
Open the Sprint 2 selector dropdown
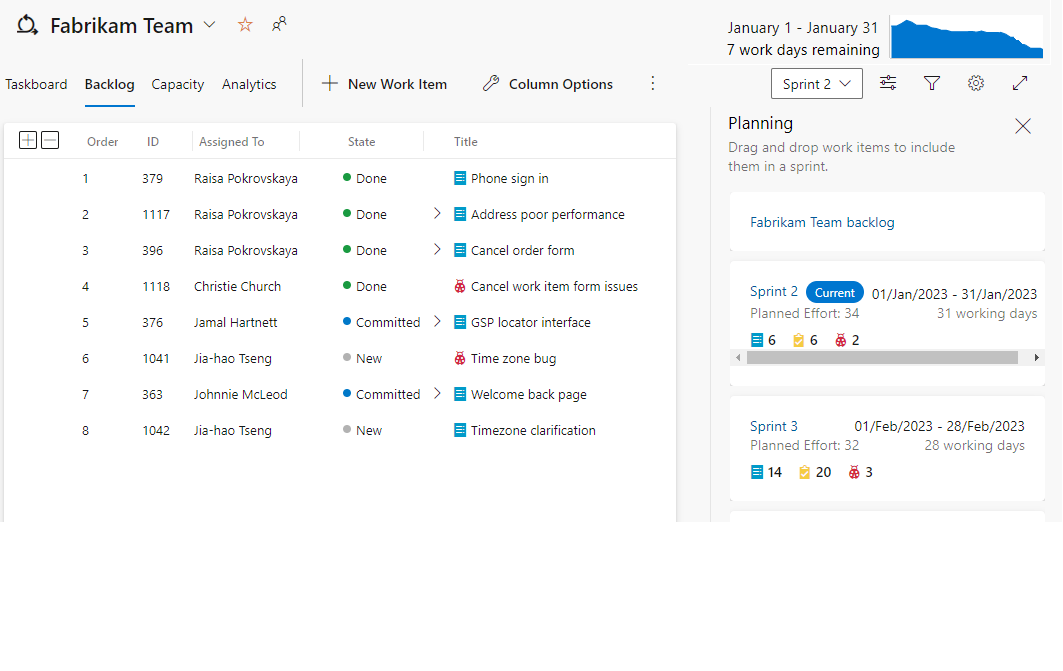pos(817,84)
